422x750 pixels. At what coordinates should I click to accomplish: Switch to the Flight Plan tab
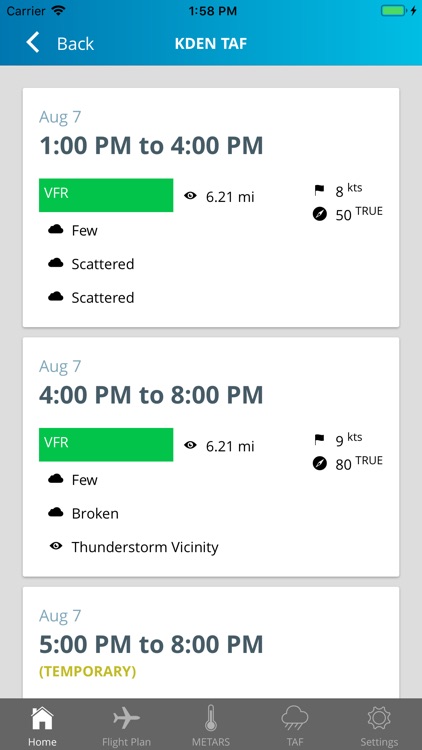[x=126, y=725]
